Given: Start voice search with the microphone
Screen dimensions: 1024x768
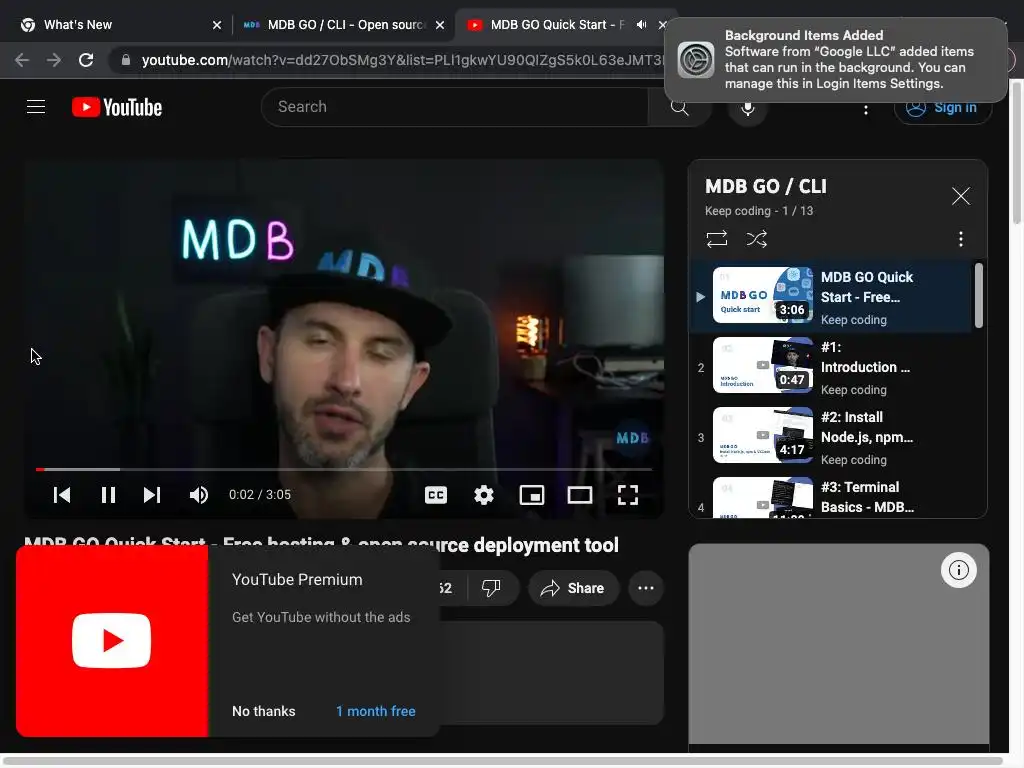Looking at the screenshot, I should (x=748, y=108).
